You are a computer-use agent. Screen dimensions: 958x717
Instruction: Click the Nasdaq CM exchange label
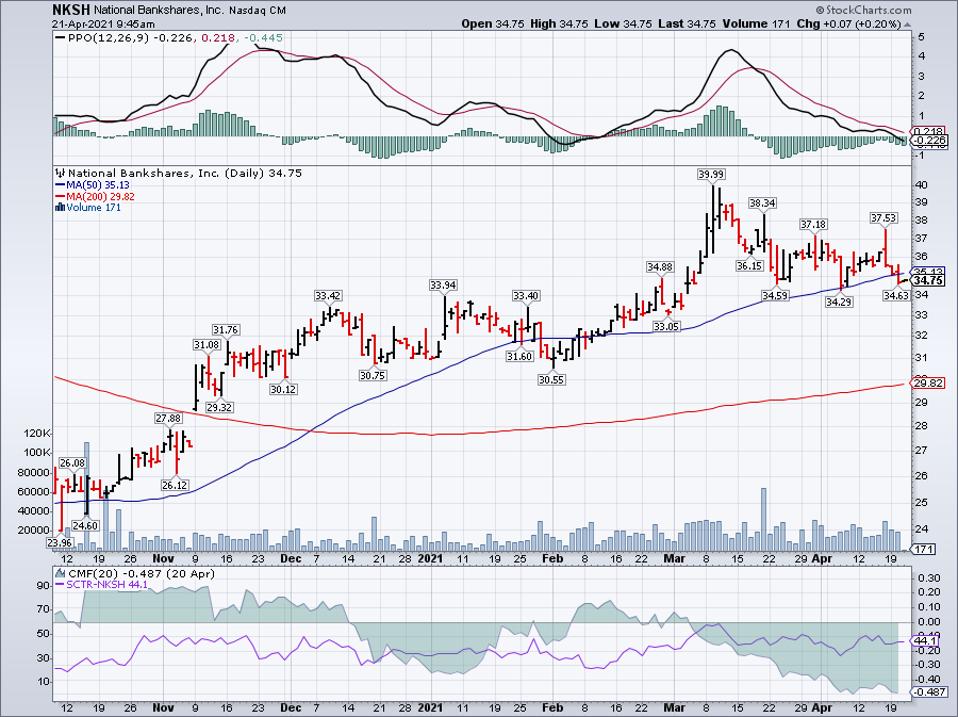tap(257, 11)
